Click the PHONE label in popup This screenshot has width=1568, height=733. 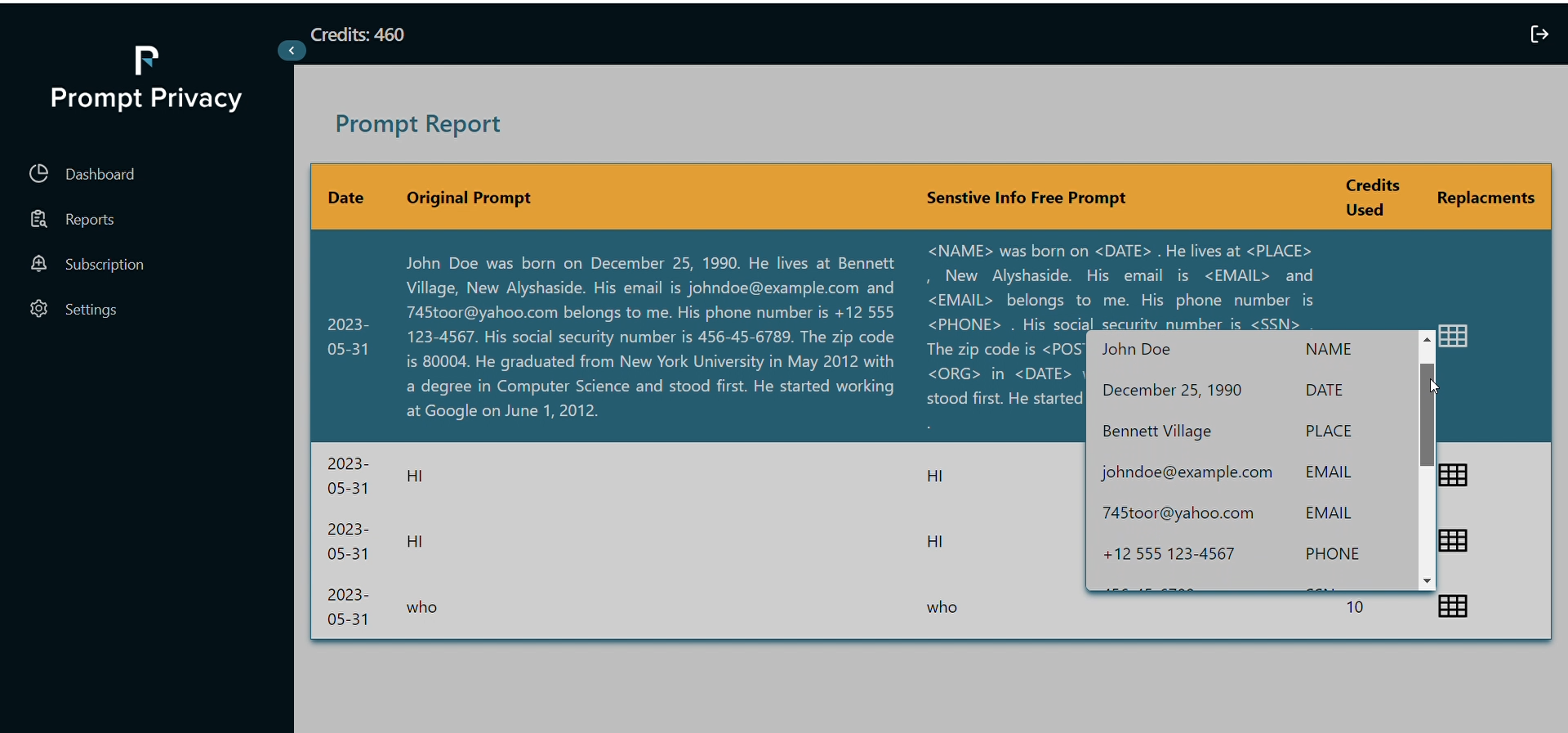click(1332, 554)
